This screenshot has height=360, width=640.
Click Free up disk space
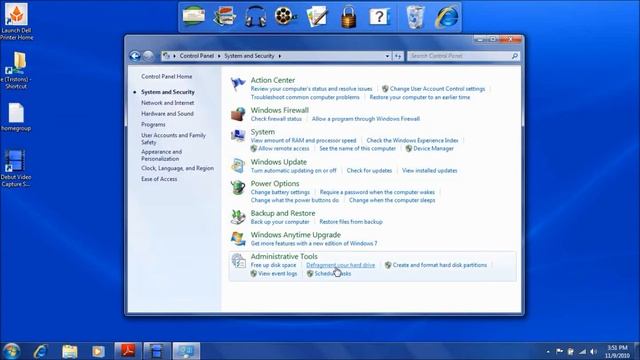[x=273, y=265]
